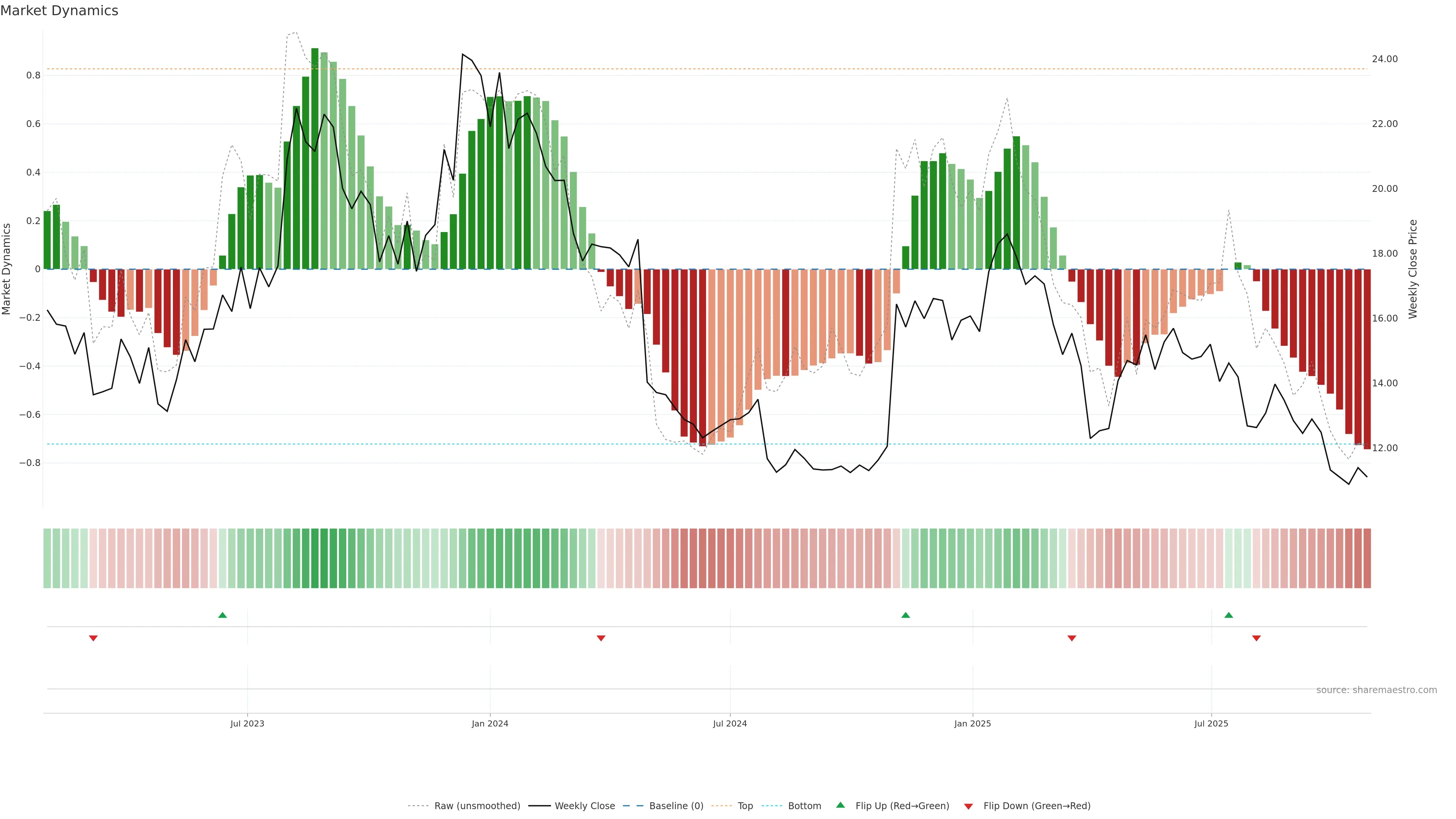
Task: Toggle the Baseline (0) legend entry
Action: click(676, 806)
